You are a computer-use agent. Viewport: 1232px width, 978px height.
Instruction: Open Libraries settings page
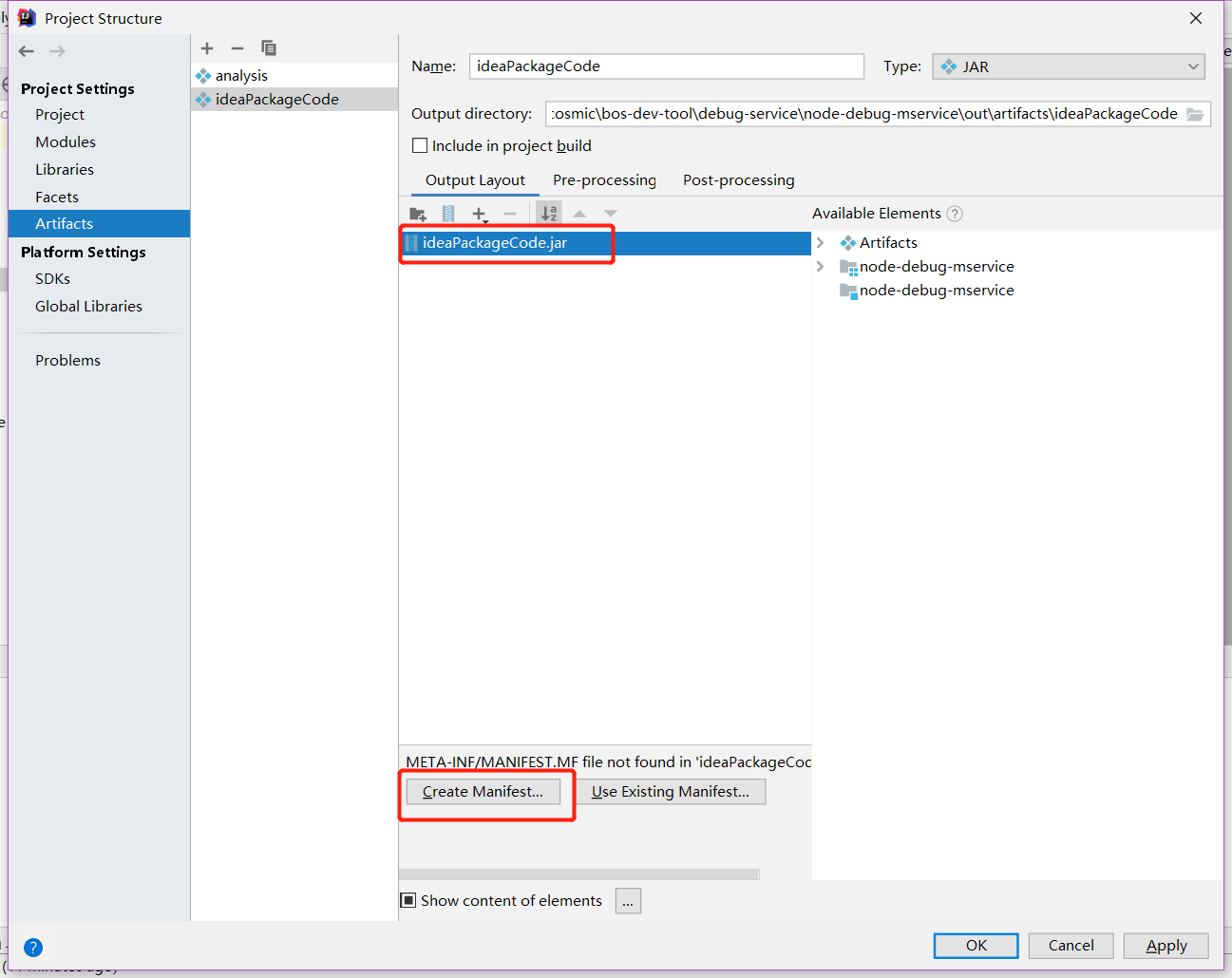(x=65, y=170)
